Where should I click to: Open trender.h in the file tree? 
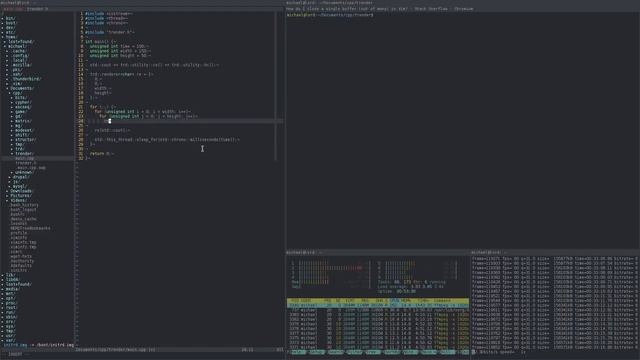[26, 163]
